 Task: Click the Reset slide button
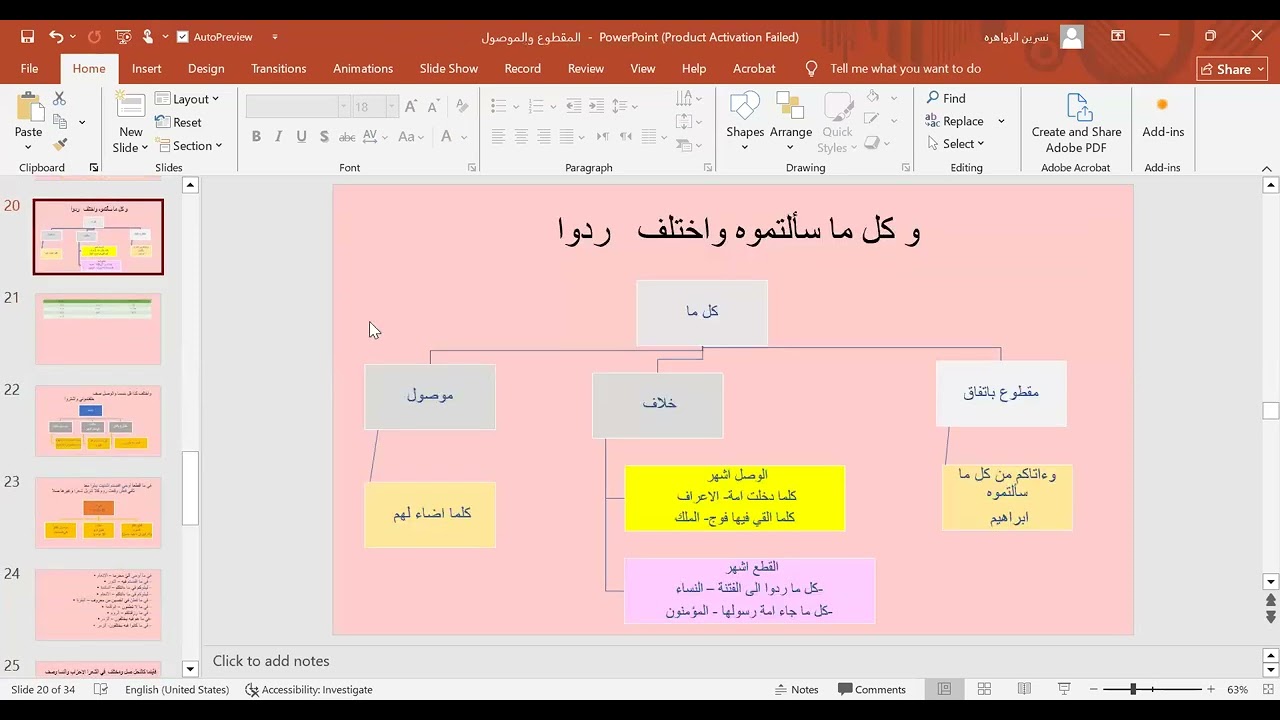[x=179, y=122]
